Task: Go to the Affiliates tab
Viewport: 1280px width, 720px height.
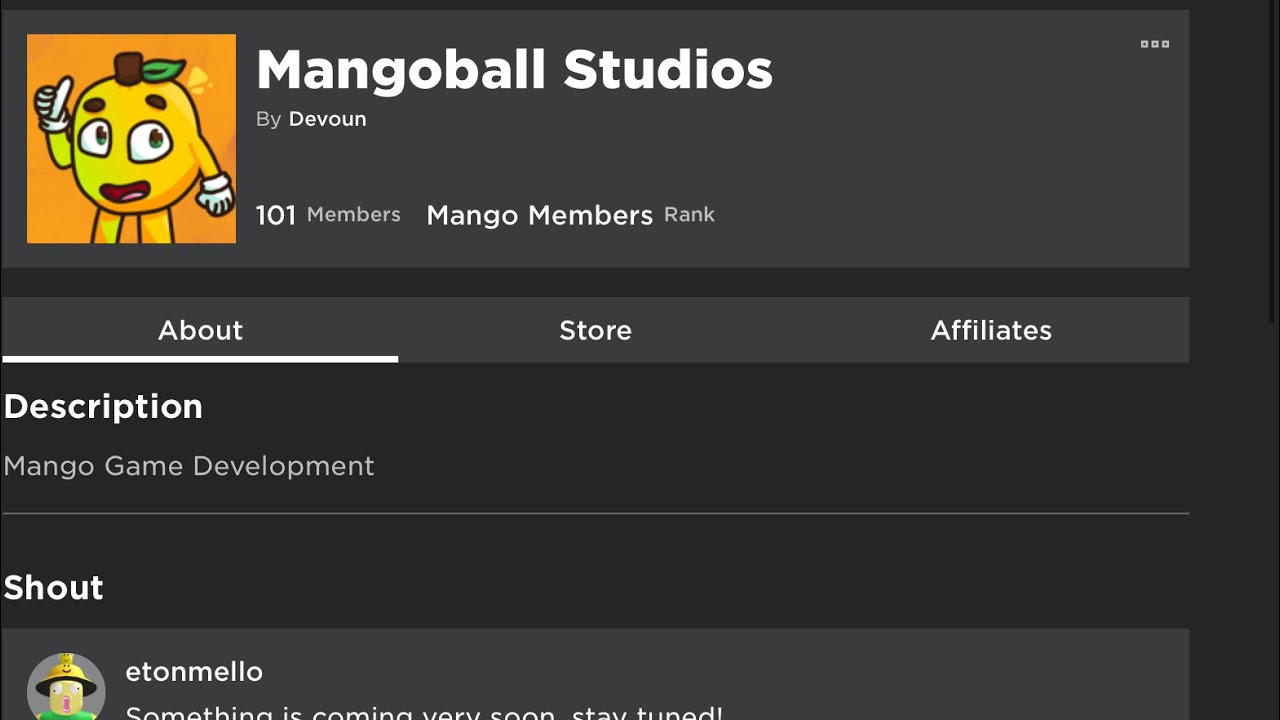Action: click(991, 330)
